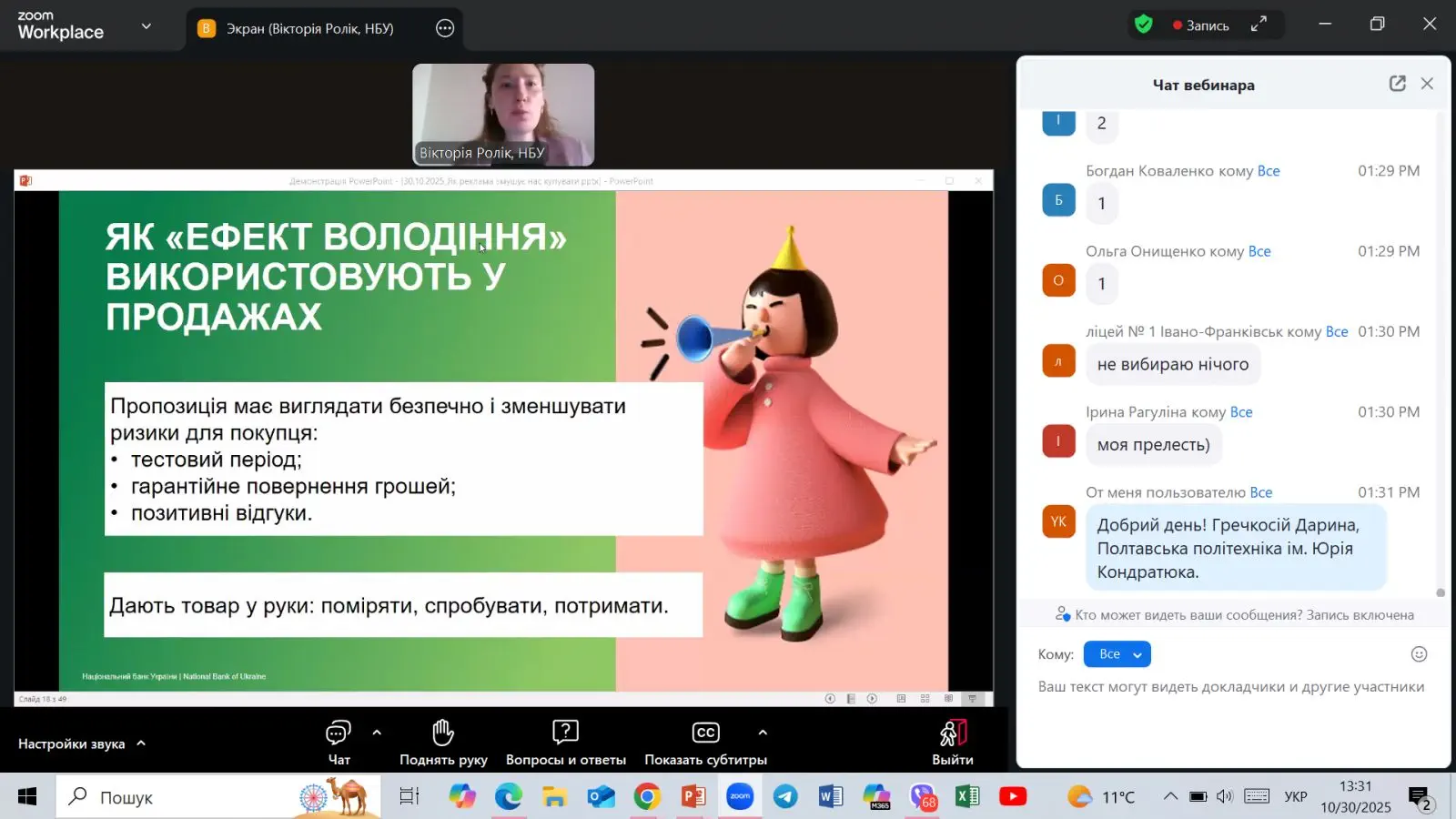Click the chat message input field
The width and height of the screenshot is (1456, 819).
(x=1230, y=687)
